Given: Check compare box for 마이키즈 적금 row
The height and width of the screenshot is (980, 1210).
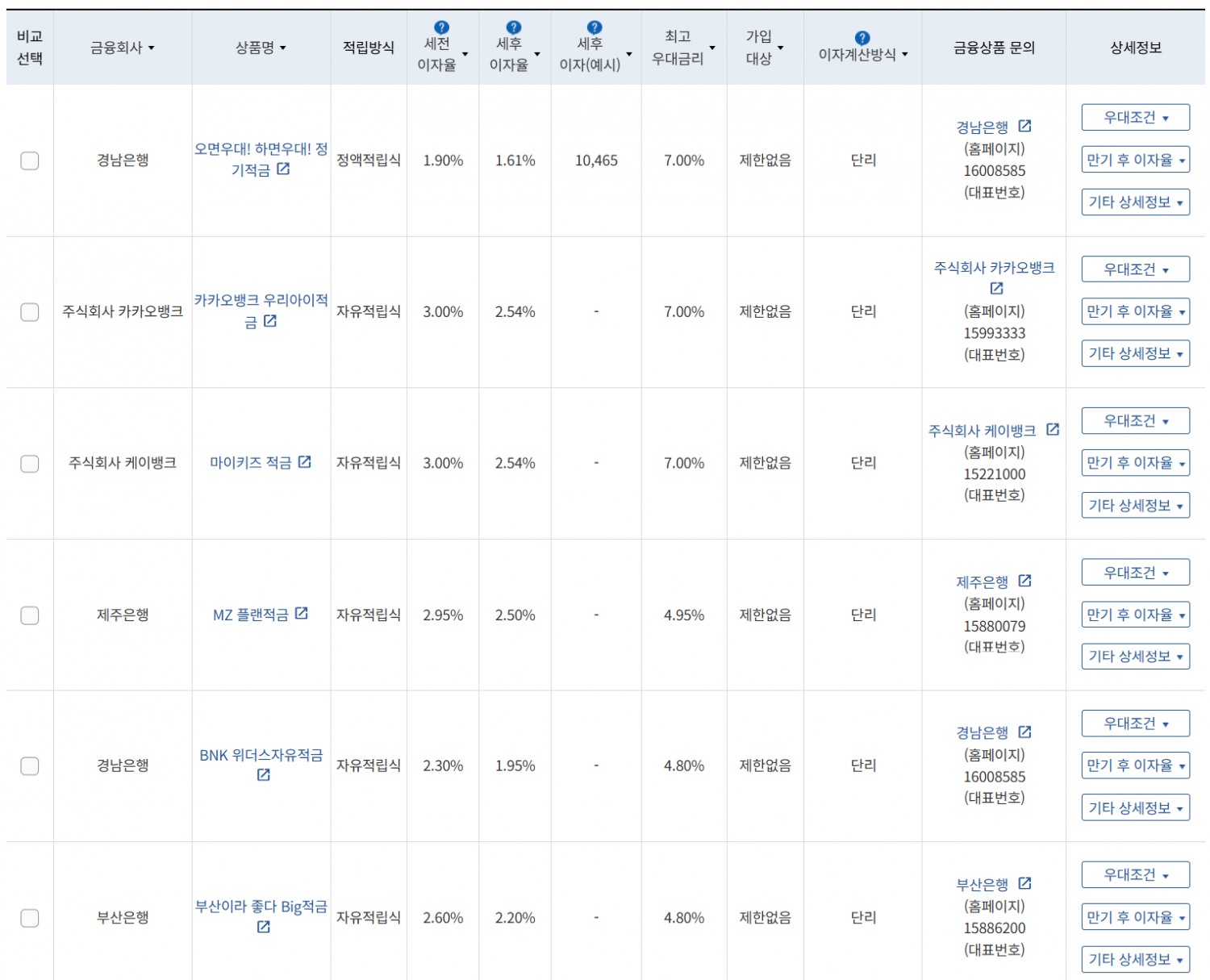Looking at the screenshot, I should (30, 464).
